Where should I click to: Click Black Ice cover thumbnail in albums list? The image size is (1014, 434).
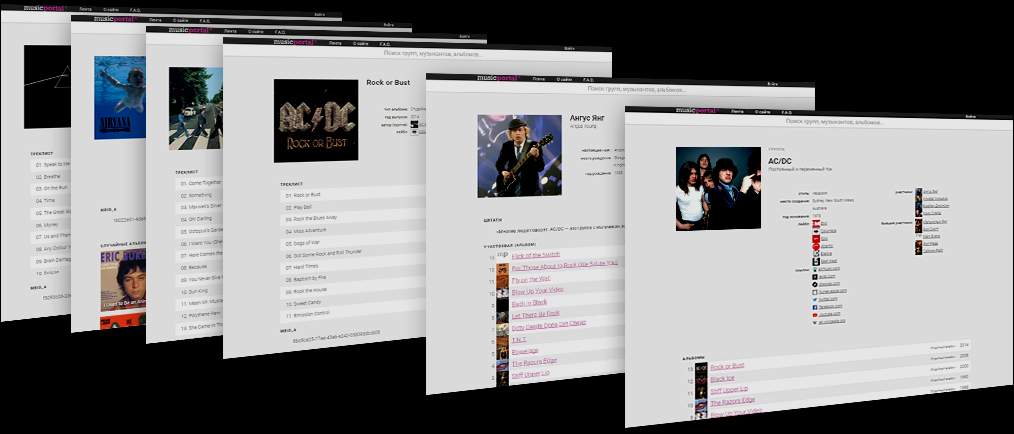pyautogui.click(x=701, y=380)
